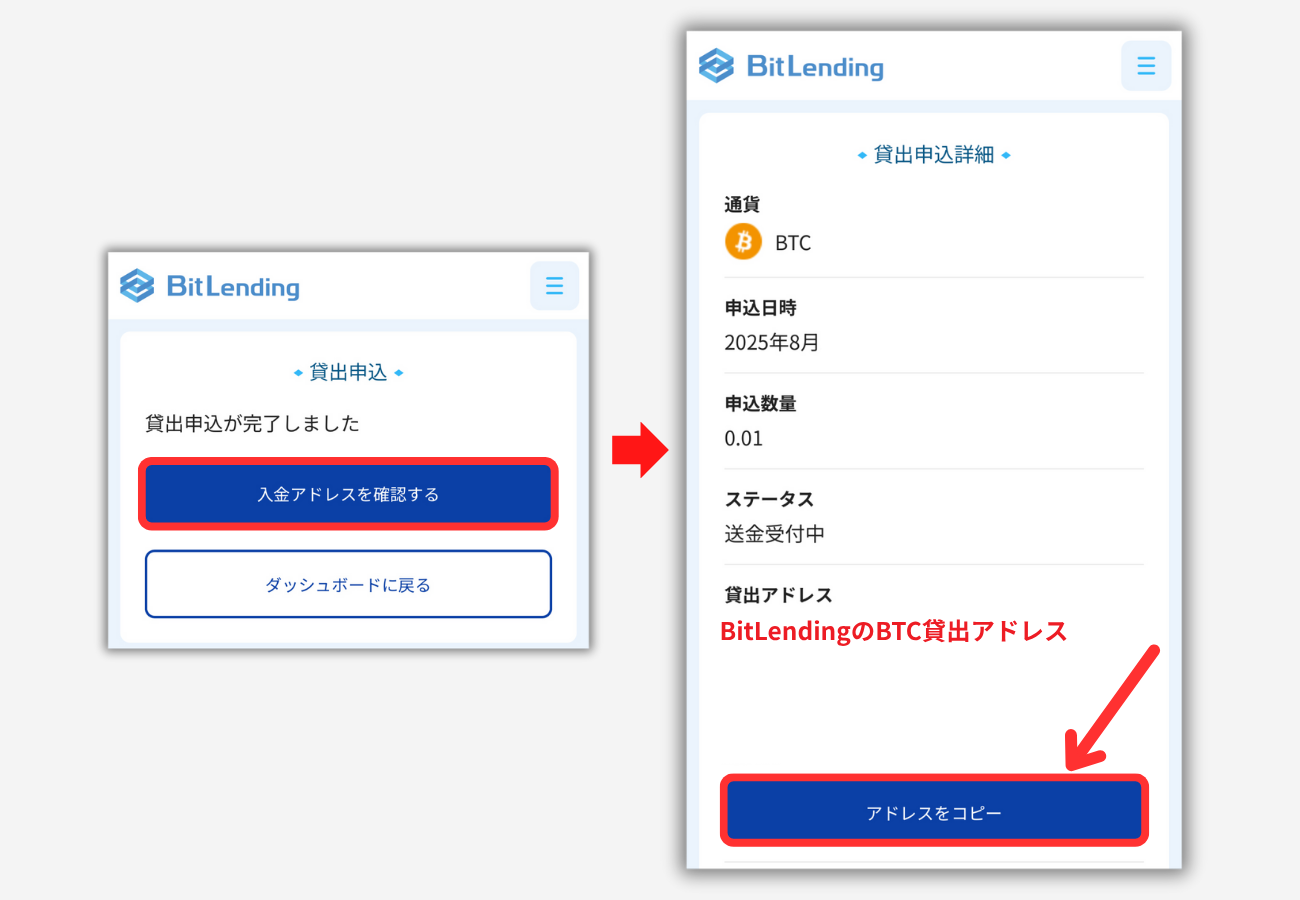Open hamburger menu in left BitLending panel
The width and height of the screenshot is (1300, 900).
click(x=554, y=286)
